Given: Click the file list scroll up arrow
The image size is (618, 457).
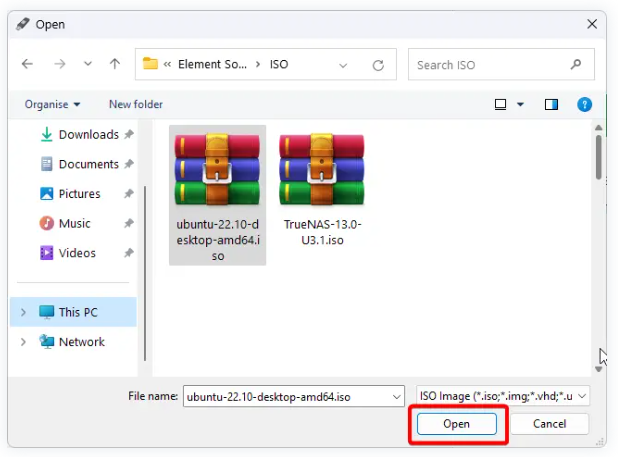Looking at the screenshot, I should [x=598, y=128].
